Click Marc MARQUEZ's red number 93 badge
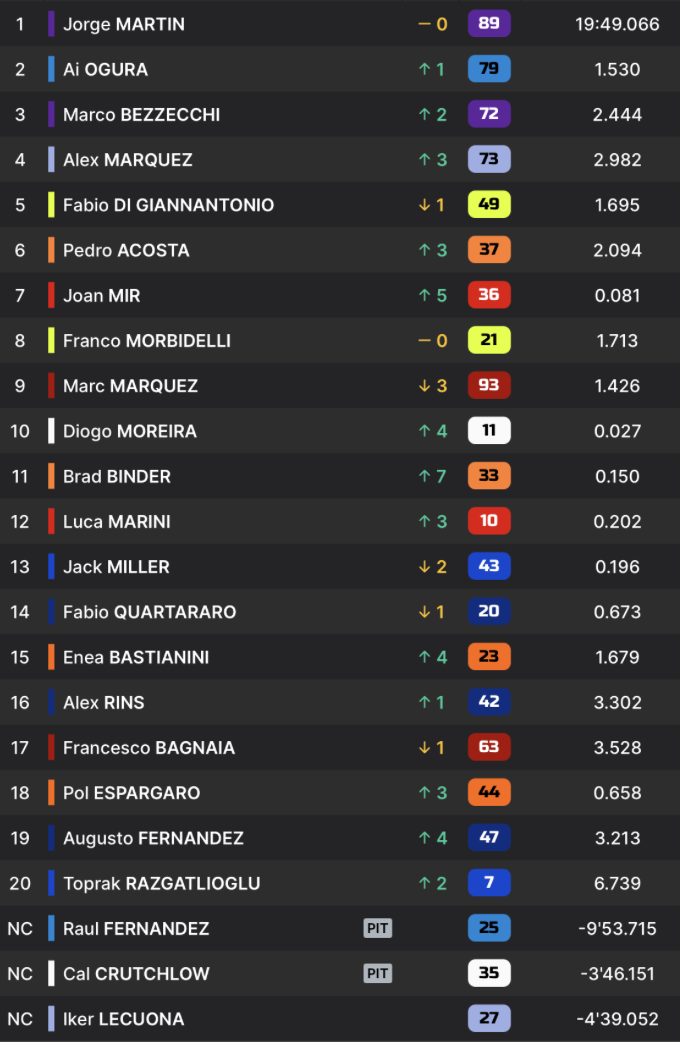The width and height of the screenshot is (680, 1042). tap(489, 385)
